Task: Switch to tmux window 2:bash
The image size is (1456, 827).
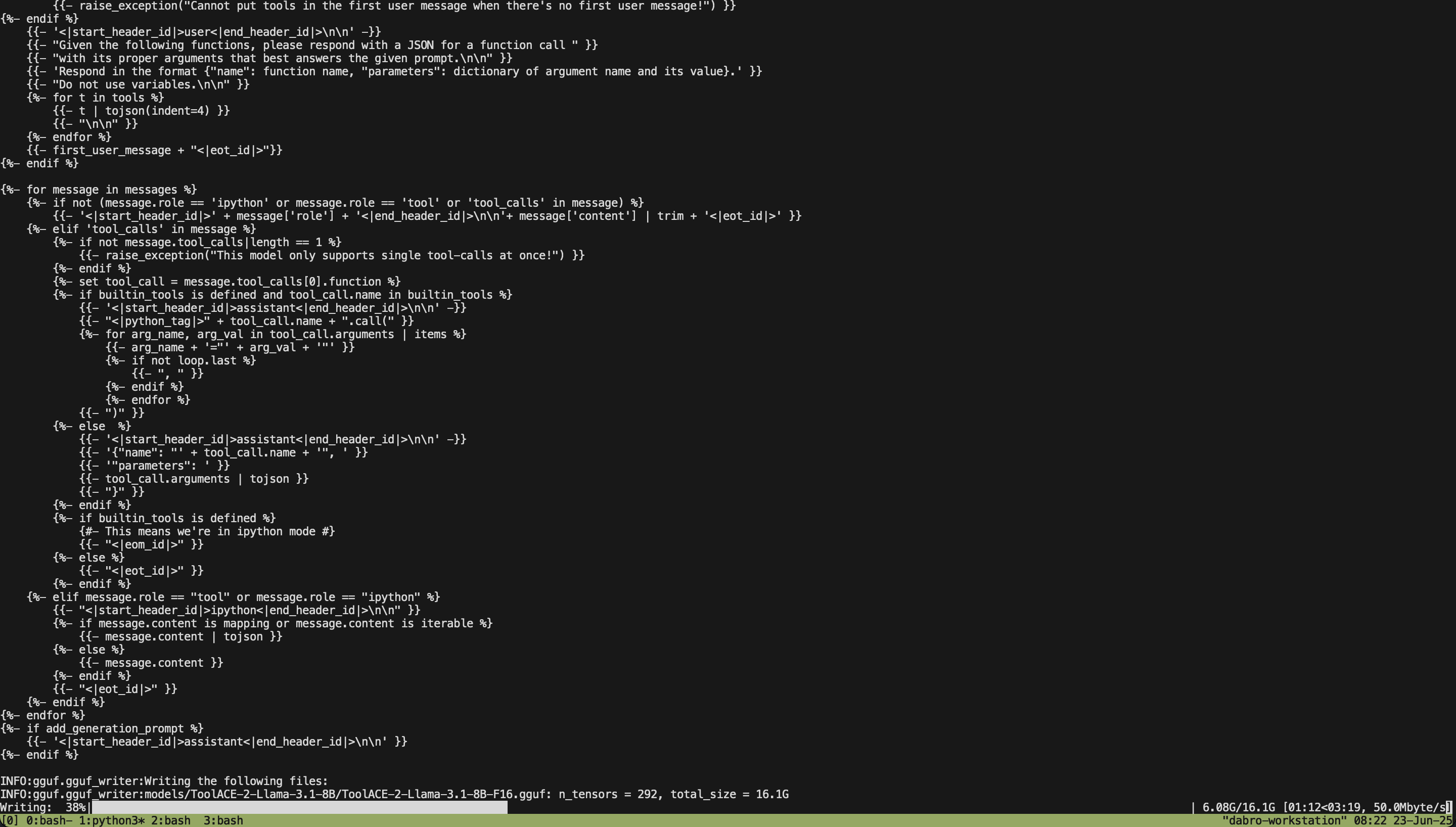Action: tap(170, 821)
